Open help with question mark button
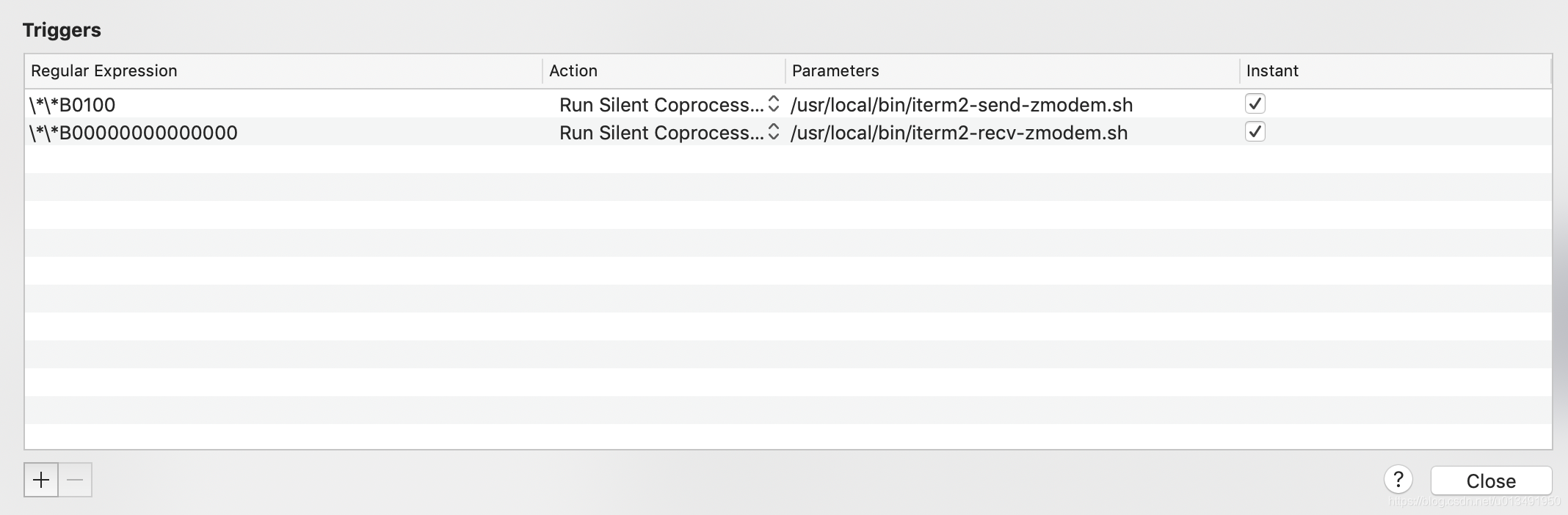1568x515 pixels. tap(1398, 480)
